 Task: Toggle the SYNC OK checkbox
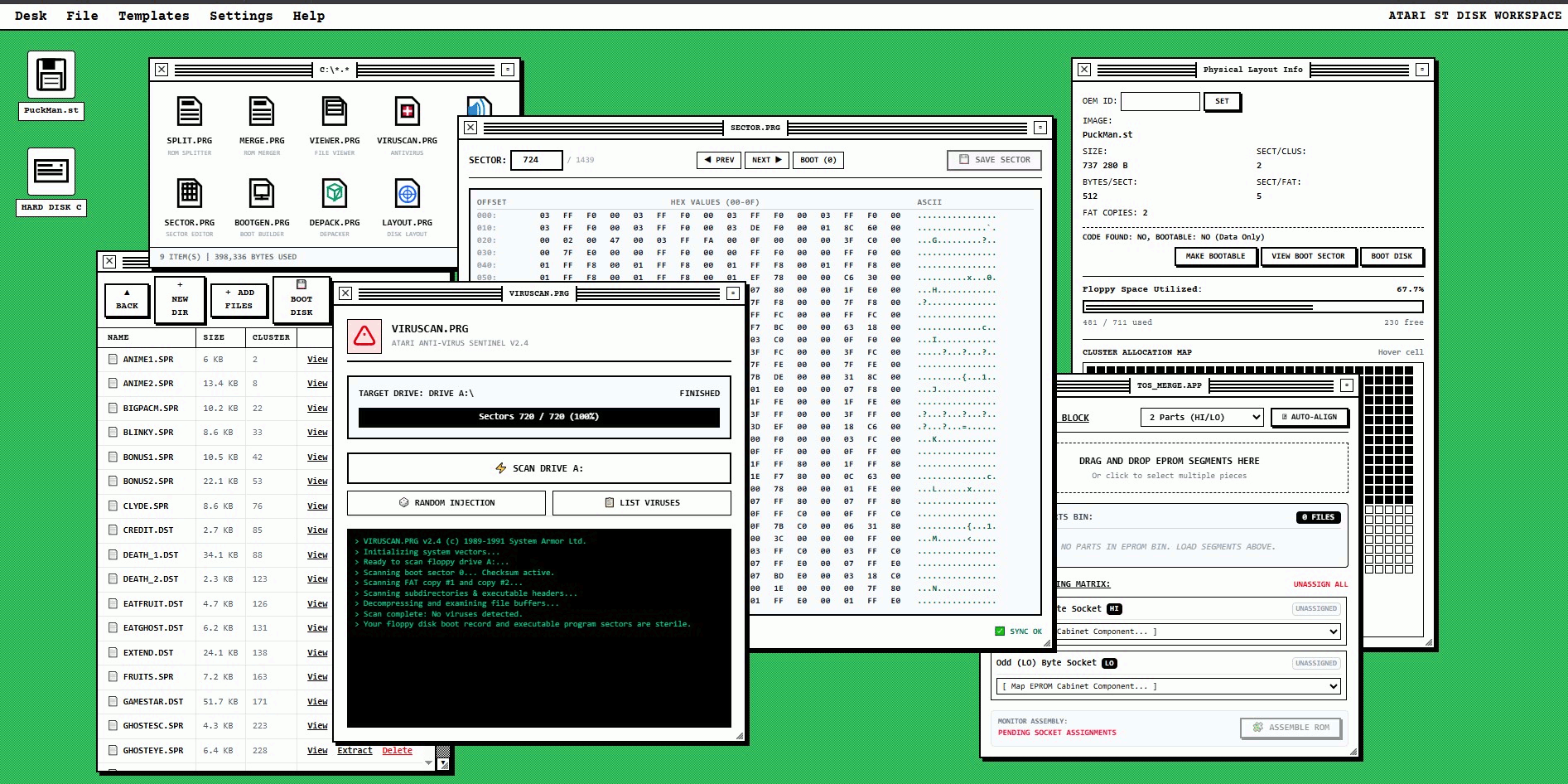(1000, 632)
